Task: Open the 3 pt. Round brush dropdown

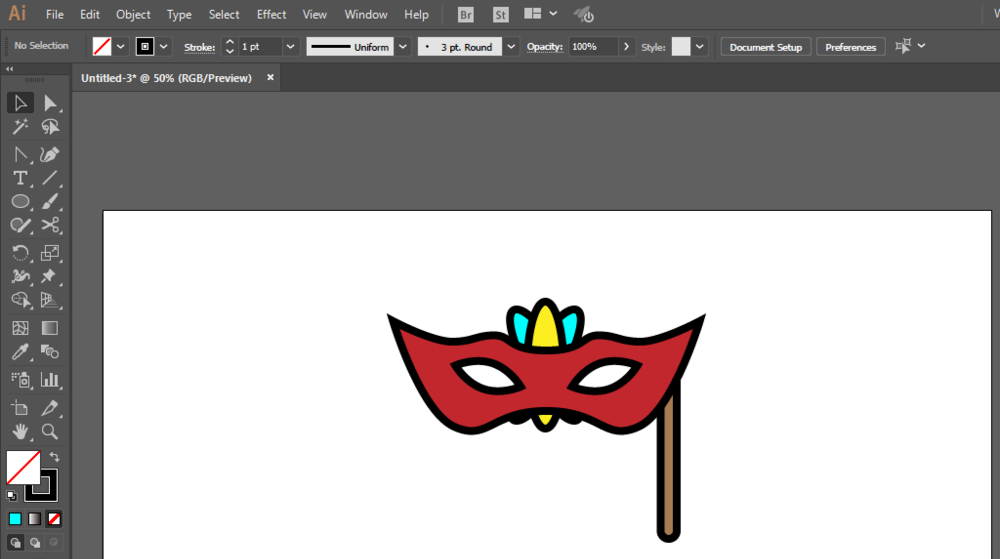Action: point(511,47)
